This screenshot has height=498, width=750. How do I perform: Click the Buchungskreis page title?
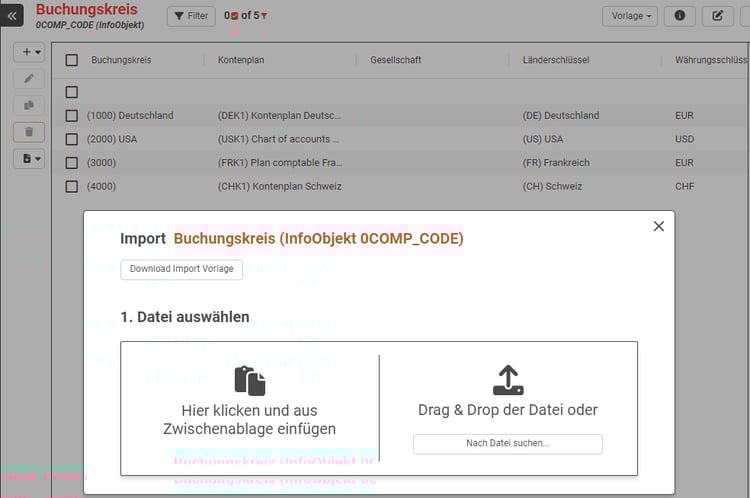tap(87, 9)
